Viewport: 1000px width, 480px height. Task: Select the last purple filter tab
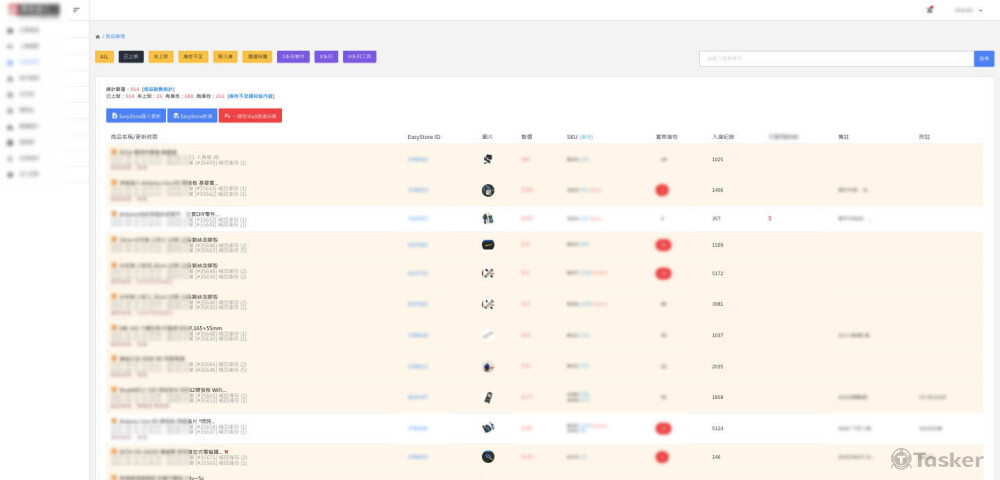point(358,57)
